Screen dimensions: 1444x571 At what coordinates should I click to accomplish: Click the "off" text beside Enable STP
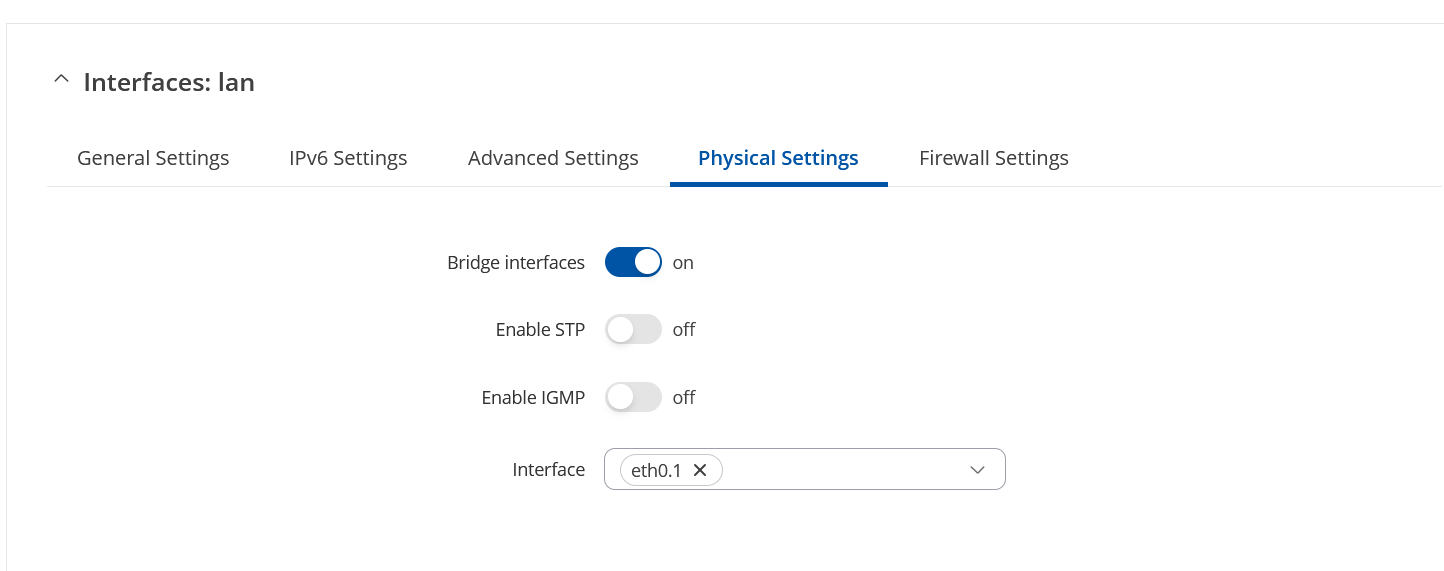[x=684, y=329]
